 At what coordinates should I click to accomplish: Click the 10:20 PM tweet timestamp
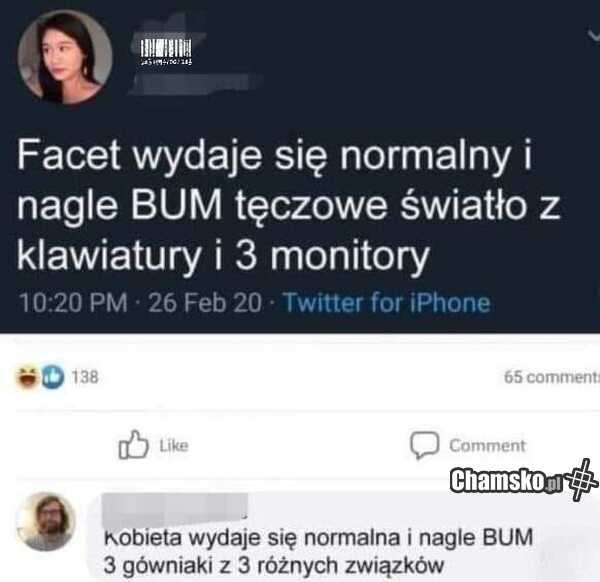click(x=73, y=303)
